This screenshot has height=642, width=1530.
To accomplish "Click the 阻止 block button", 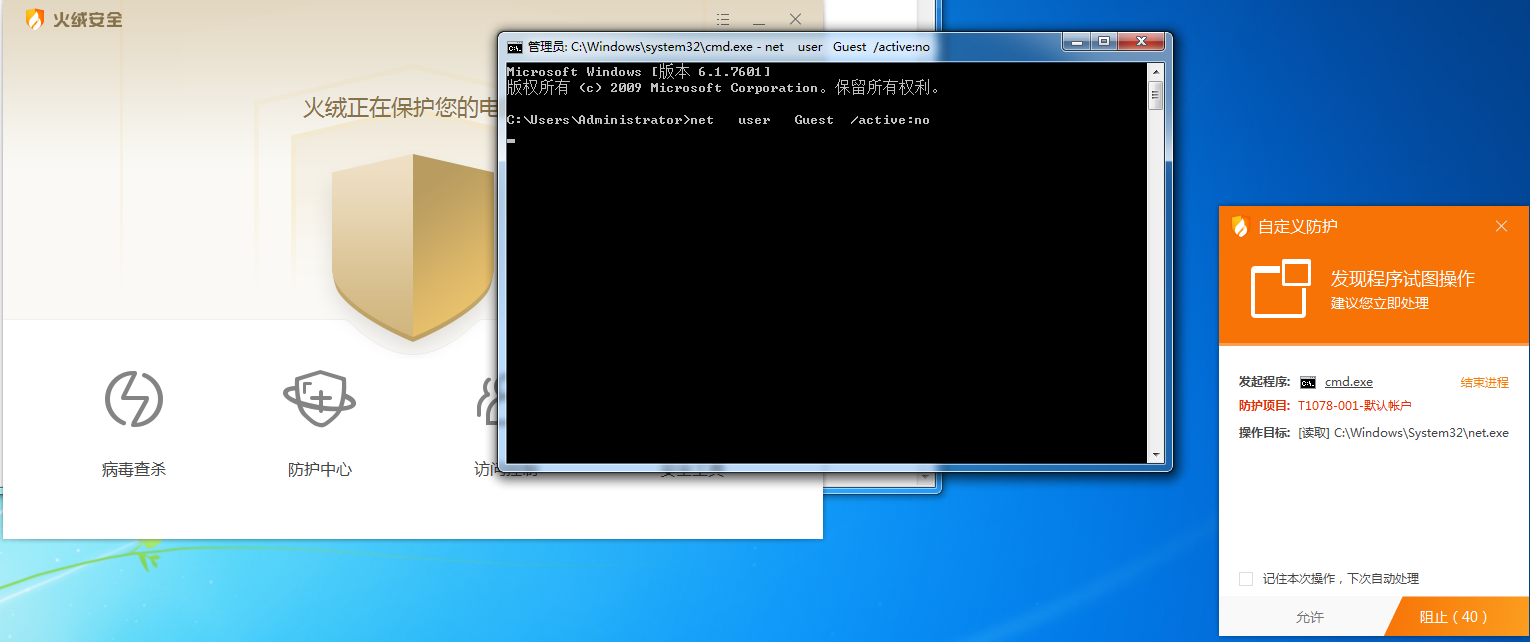I will pyautogui.click(x=1454, y=617).
